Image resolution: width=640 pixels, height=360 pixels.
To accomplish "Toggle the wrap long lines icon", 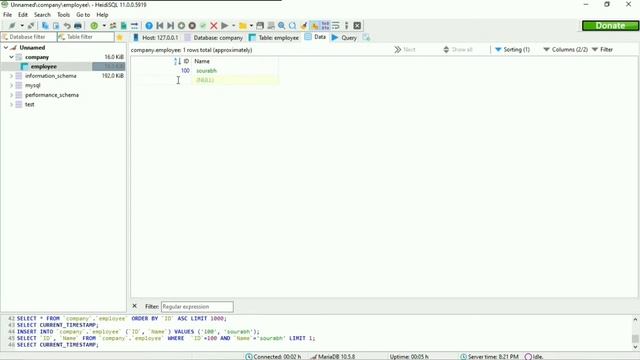I will (x=336, y=26).
